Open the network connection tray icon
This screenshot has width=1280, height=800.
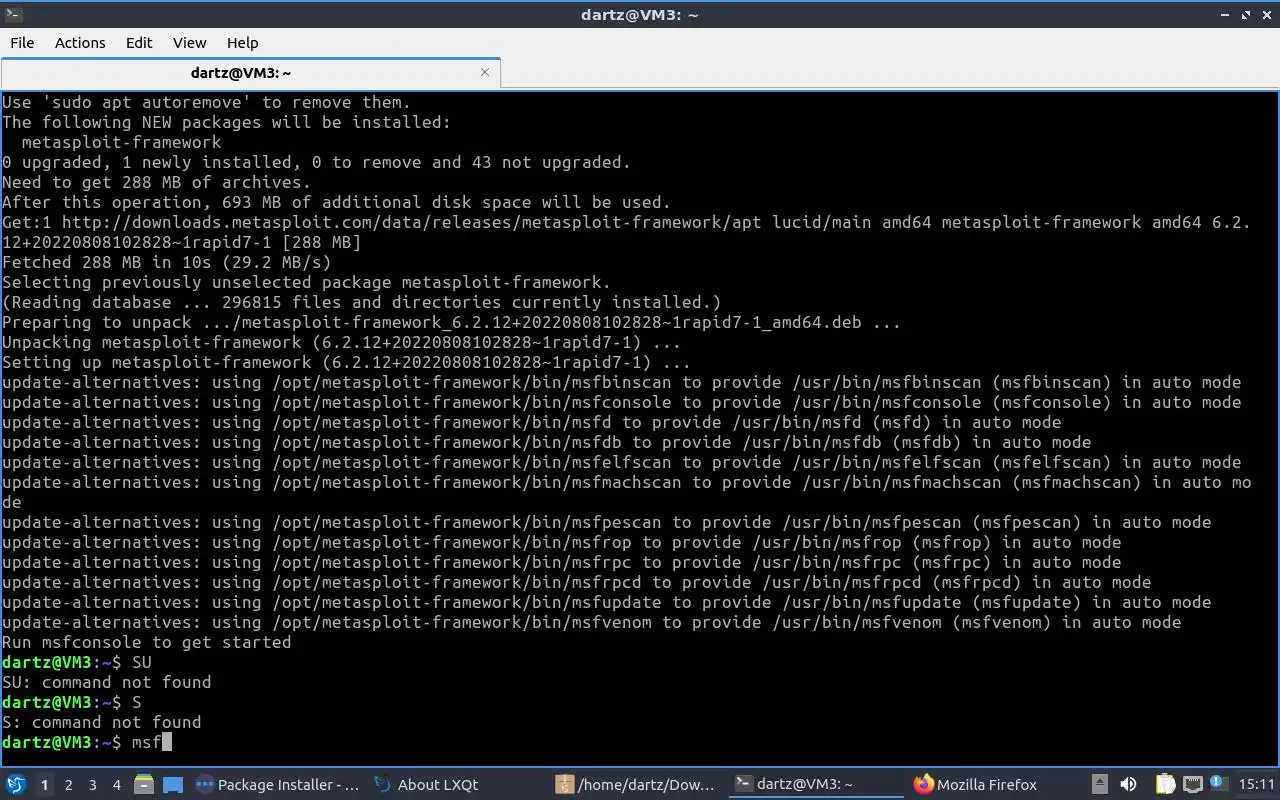click(1192, 785)
